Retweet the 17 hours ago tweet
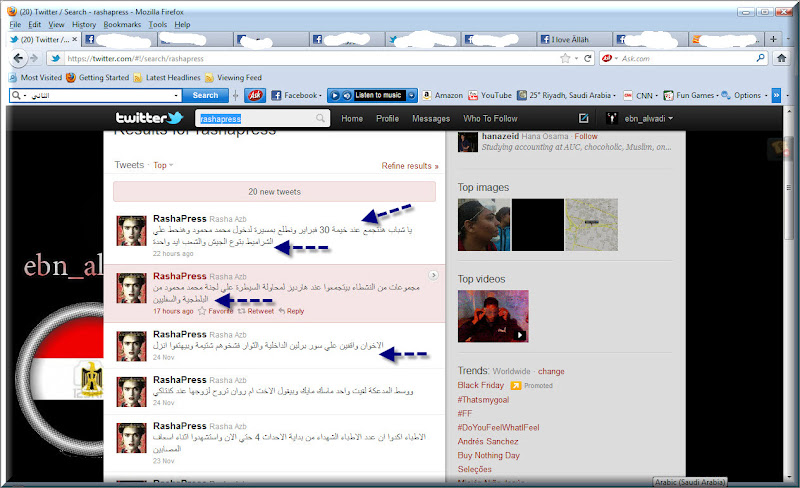The height and width of the screenshot is (488, 800). point(256,311)
